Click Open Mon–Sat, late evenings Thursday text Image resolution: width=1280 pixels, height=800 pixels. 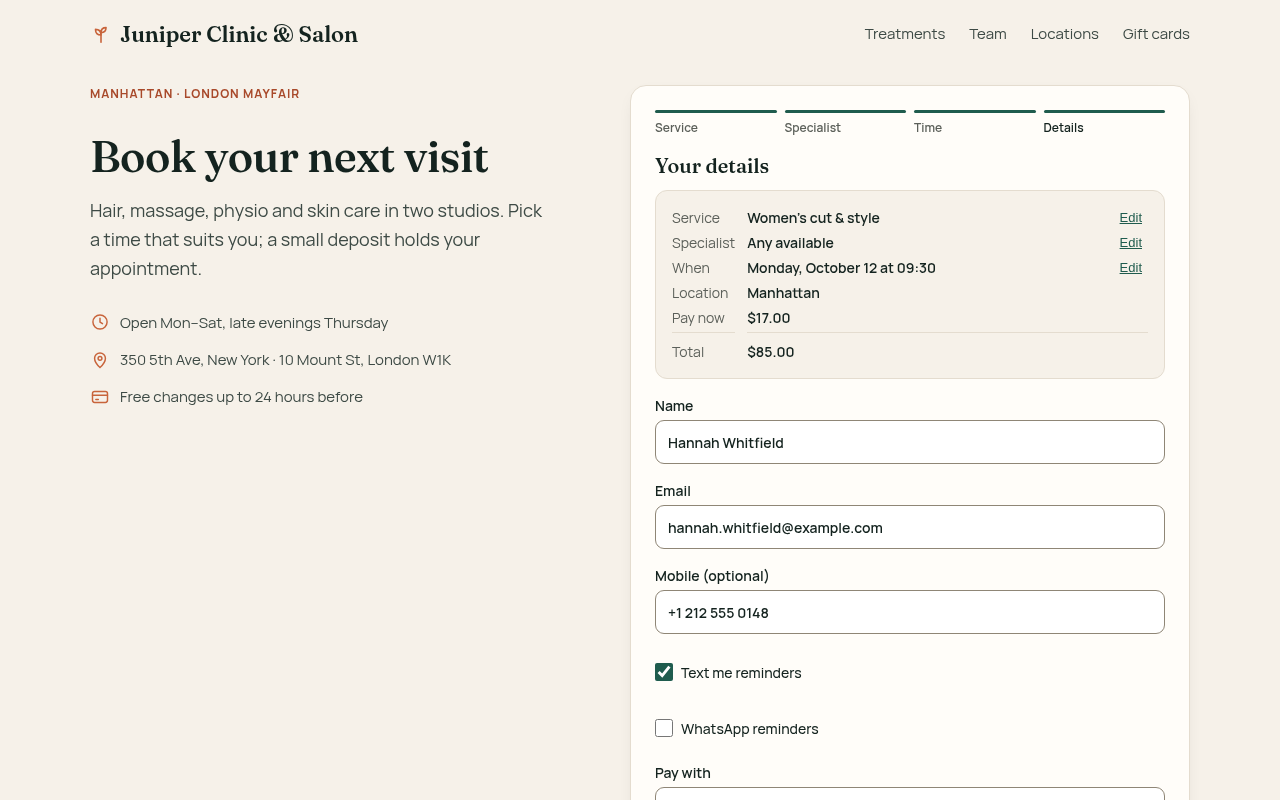click(254, 323)
